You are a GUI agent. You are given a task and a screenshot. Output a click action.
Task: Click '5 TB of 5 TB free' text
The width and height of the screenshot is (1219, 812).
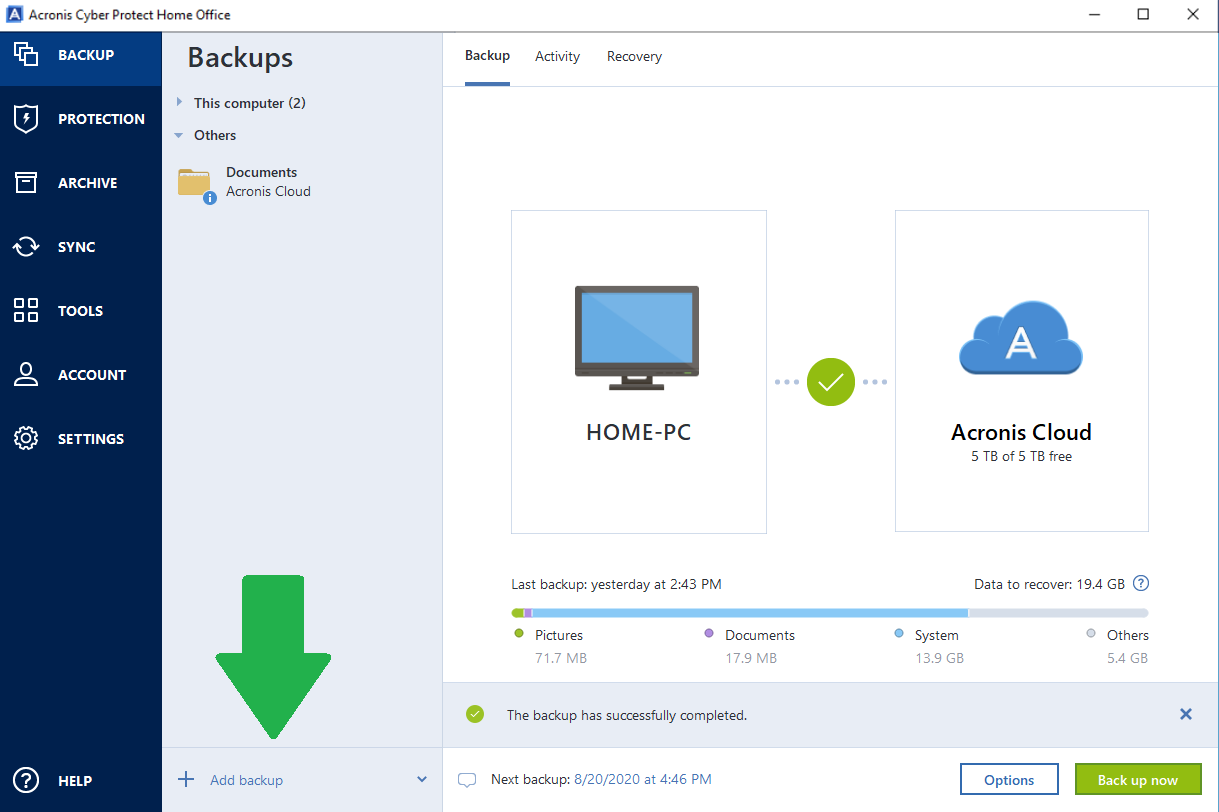[x=1021, y=456]
